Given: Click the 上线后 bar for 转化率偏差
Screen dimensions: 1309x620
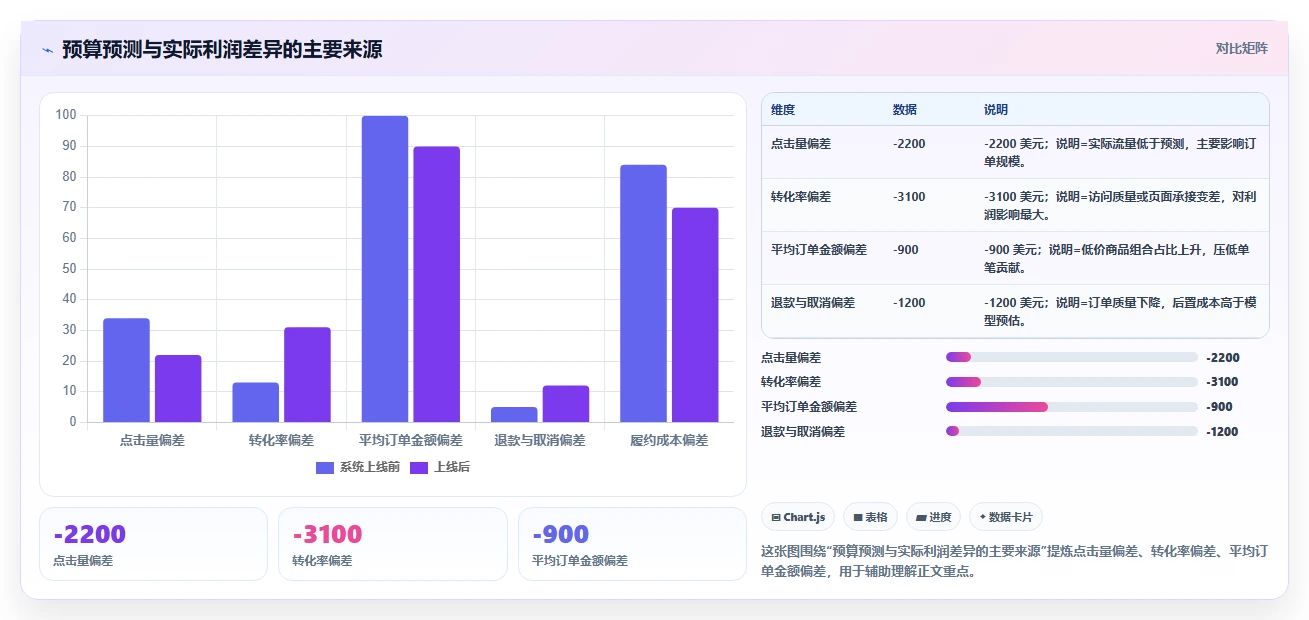Looking at the screenshot, I should coord(307,374).
